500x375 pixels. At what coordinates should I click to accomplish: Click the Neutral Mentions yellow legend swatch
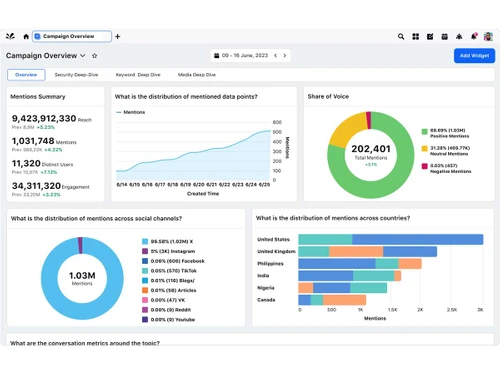[424, 149]
